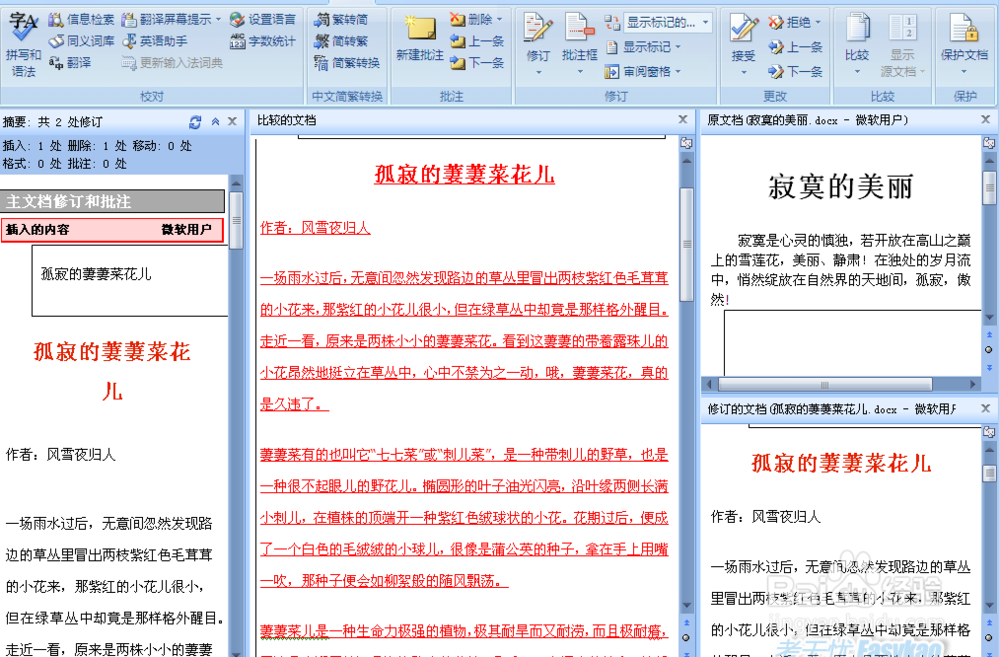Click the 翻译 translate button
This screenshot has width=1000, height=657.
coord(70,63)
